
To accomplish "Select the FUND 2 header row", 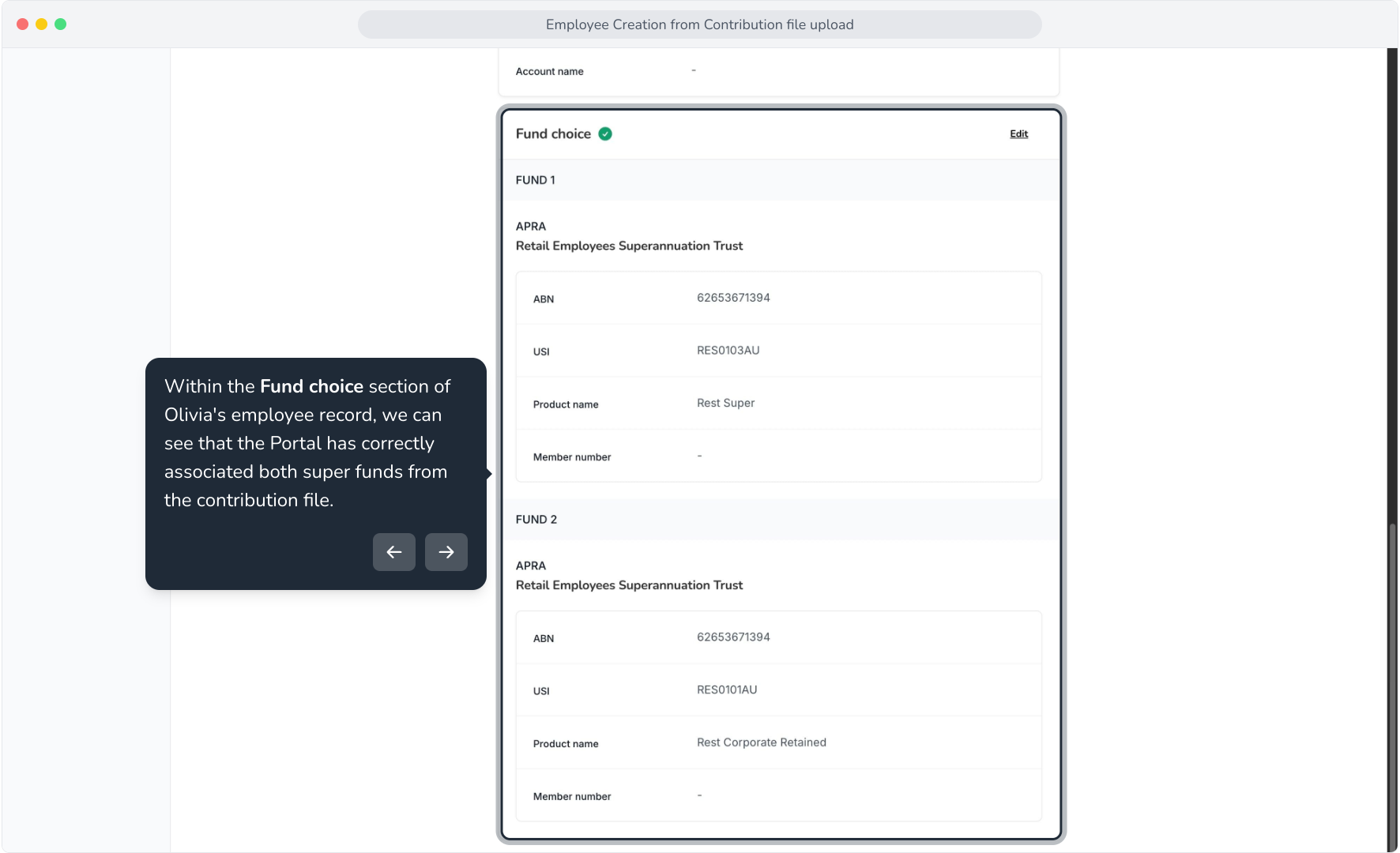I will (781, 520).
